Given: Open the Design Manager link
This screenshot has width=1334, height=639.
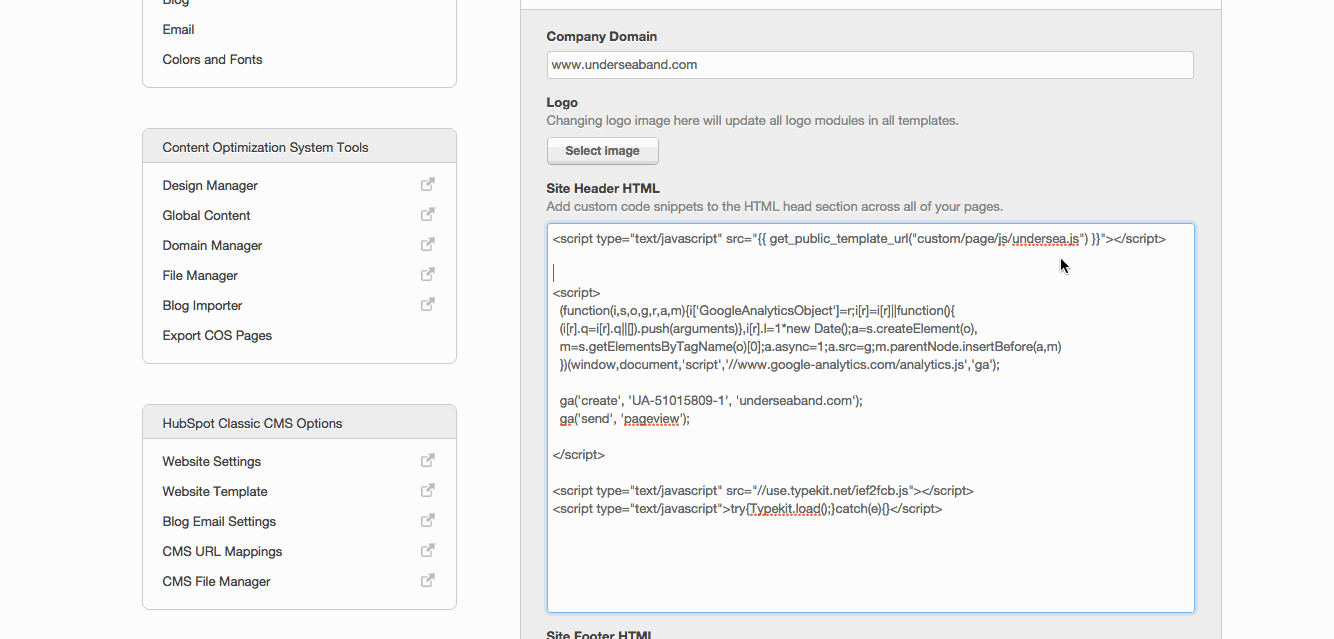Looking at the screenshot, I should tap(210, 185).
